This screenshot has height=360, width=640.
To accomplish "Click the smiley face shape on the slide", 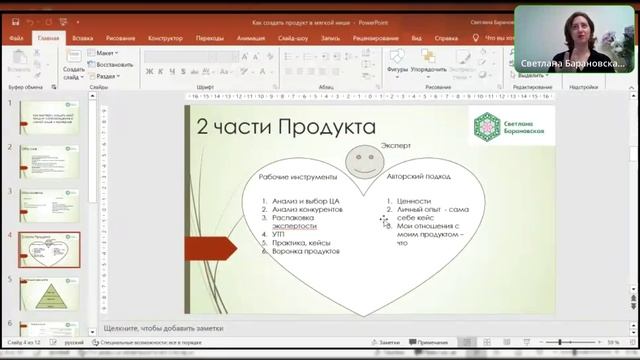I will pos(364,162).
